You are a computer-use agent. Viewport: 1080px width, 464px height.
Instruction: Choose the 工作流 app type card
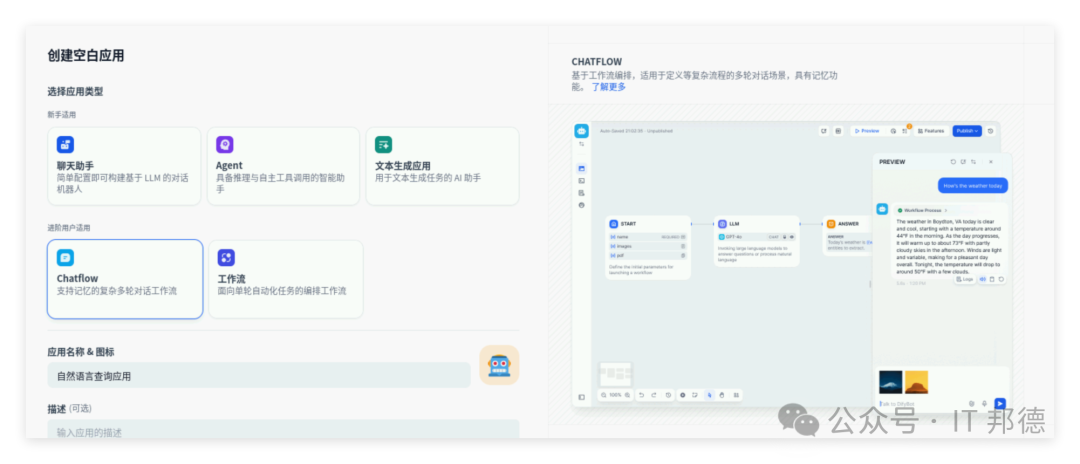(286, 279)
